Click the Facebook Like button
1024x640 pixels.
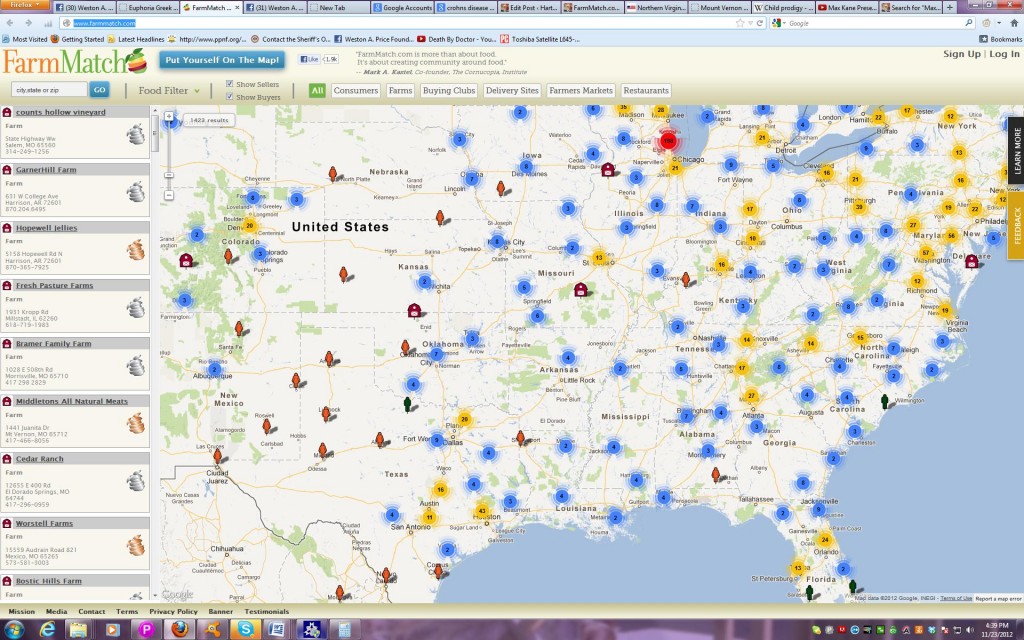(309, 59)
